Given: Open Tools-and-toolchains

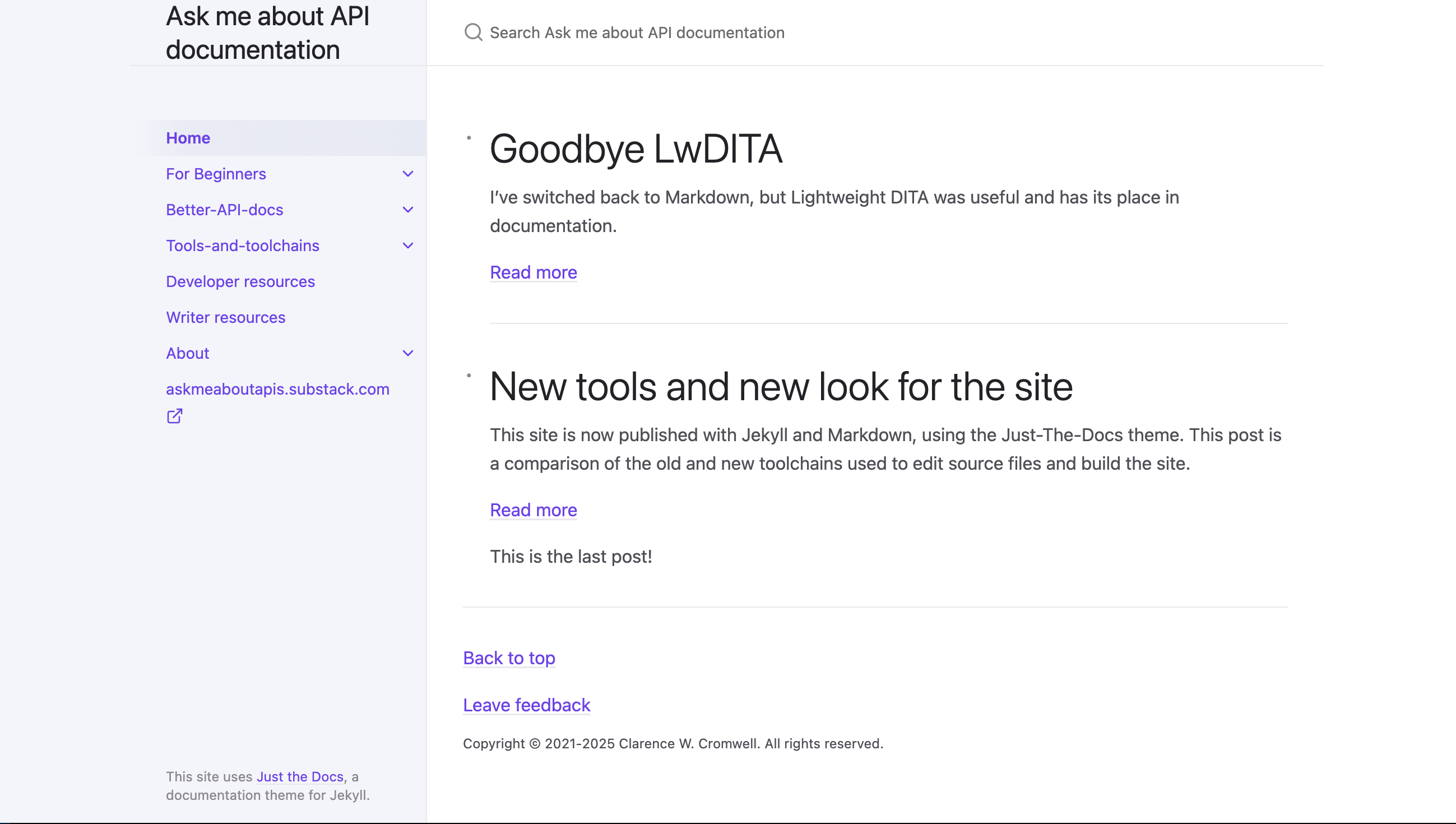Looking at the screenshot, I should click(242, 246).
